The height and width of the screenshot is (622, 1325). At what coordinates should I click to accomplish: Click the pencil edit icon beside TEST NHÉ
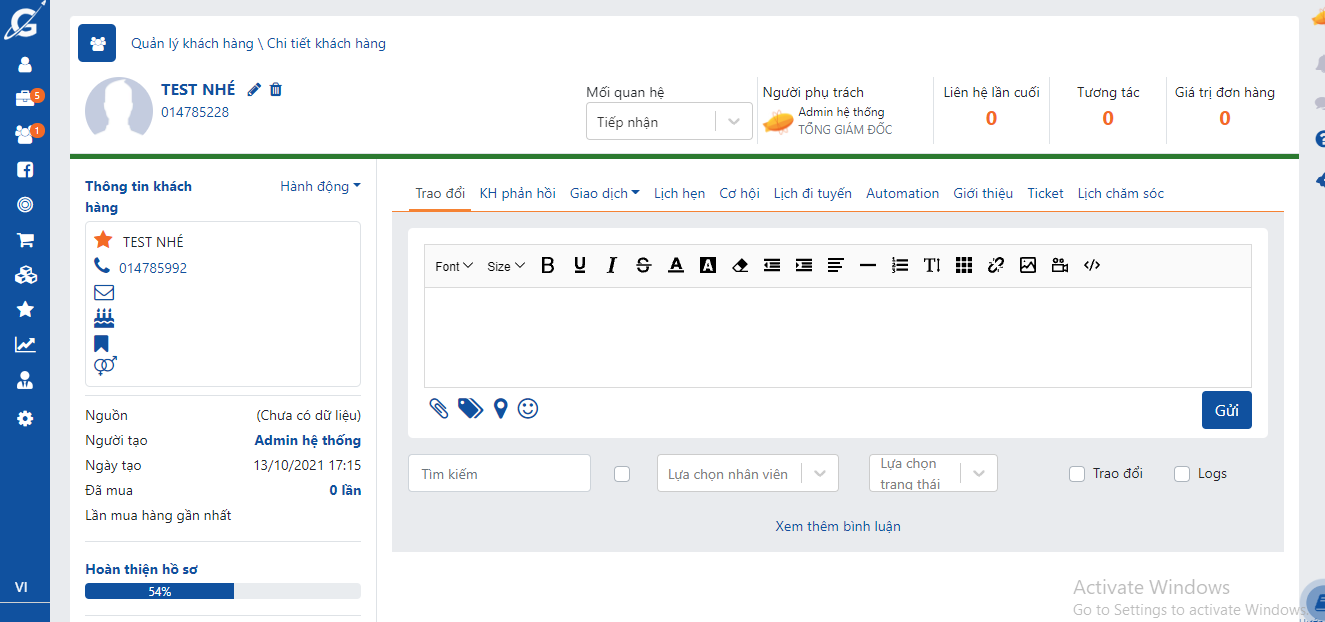click(x=254, y=90)
